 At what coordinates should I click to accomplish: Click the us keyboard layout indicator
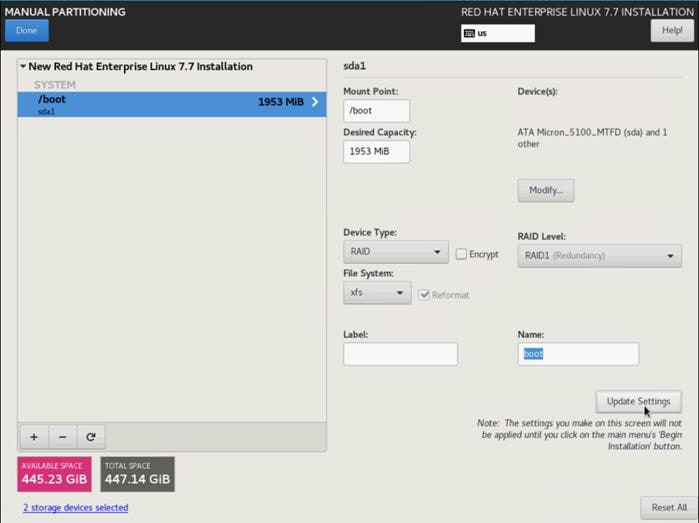[498, 33]
